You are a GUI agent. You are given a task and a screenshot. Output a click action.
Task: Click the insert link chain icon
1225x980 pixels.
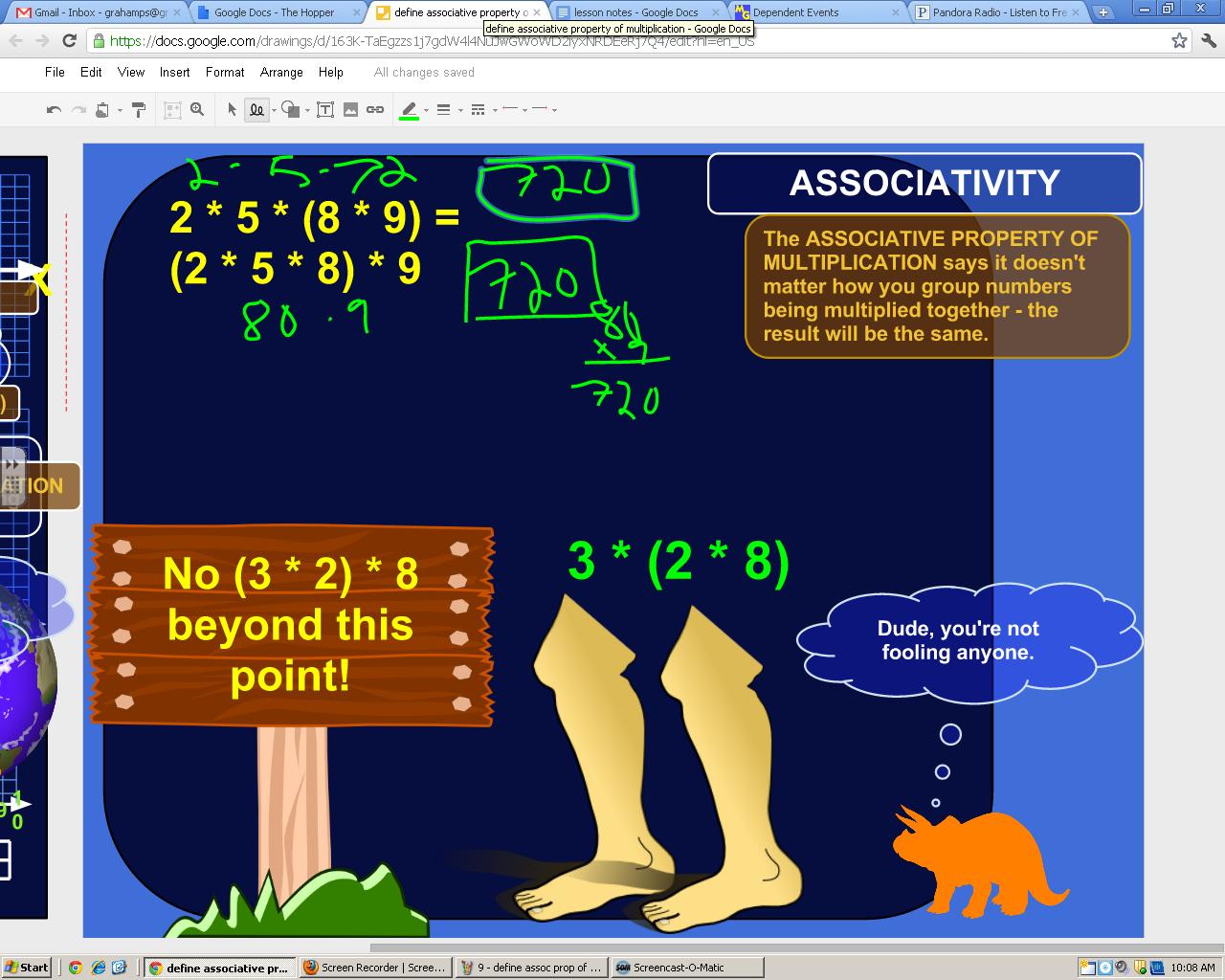[375, 110]
